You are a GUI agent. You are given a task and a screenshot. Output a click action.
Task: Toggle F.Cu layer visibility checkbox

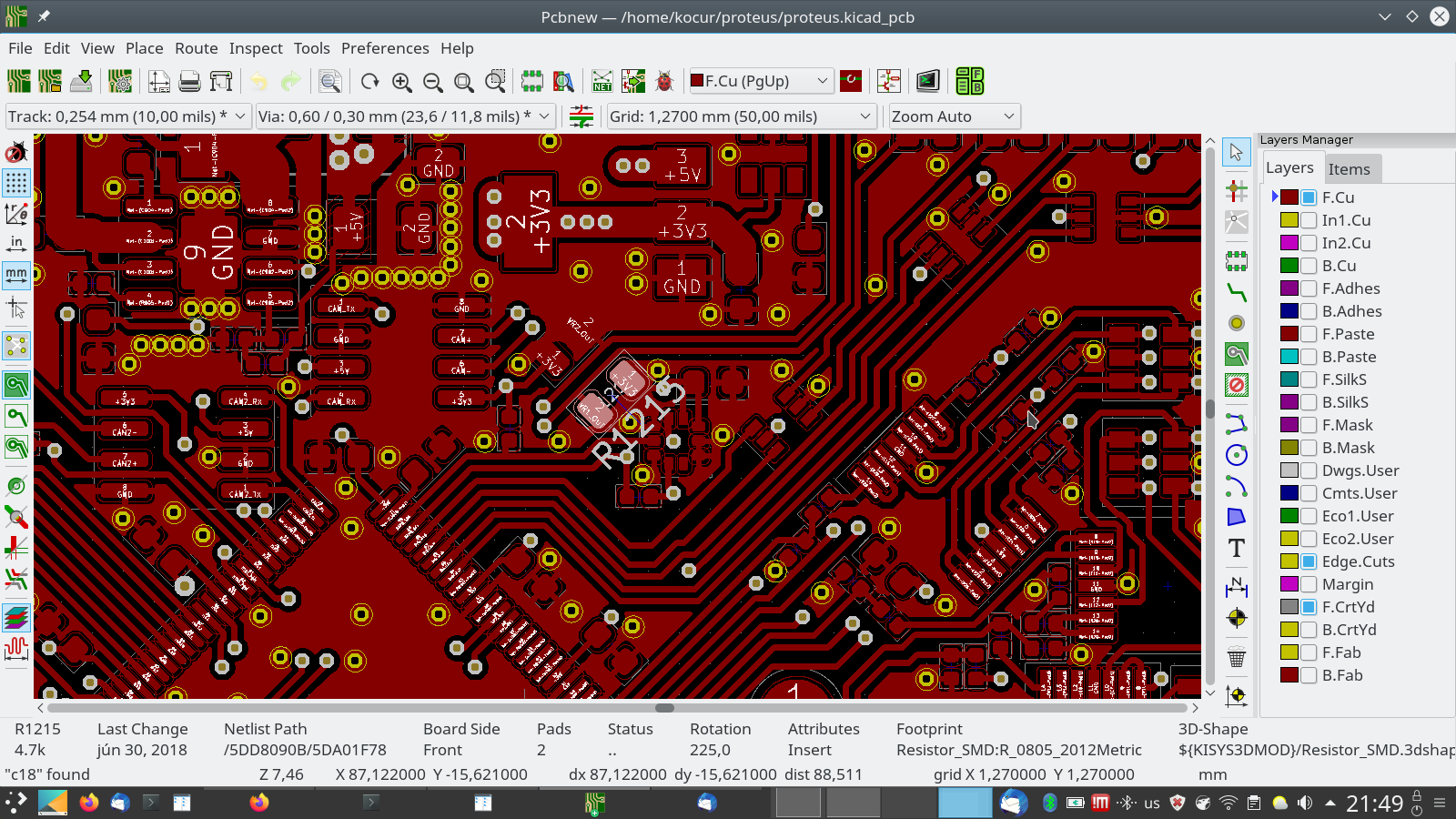1309,197
